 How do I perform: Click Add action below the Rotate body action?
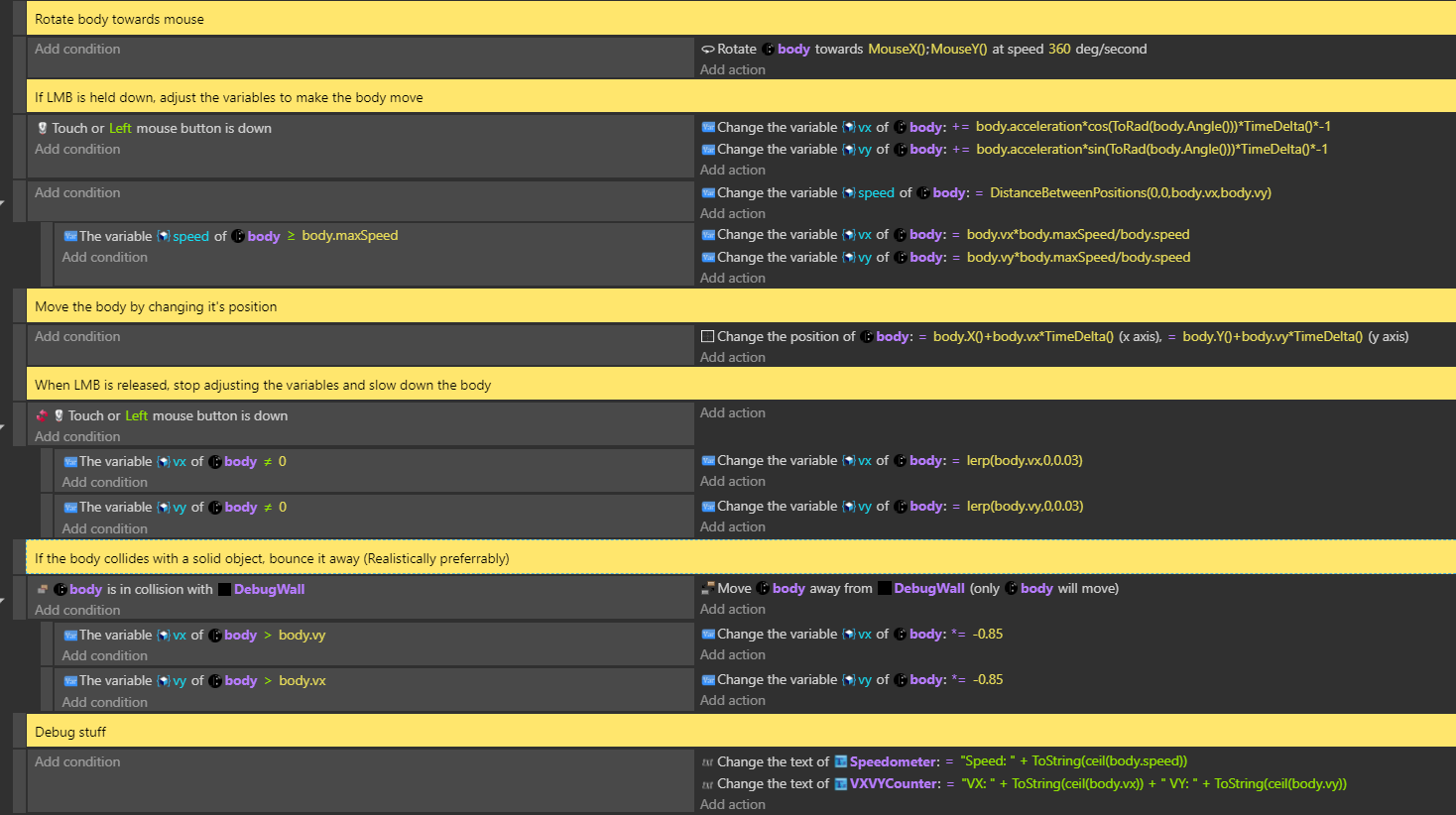733,69
